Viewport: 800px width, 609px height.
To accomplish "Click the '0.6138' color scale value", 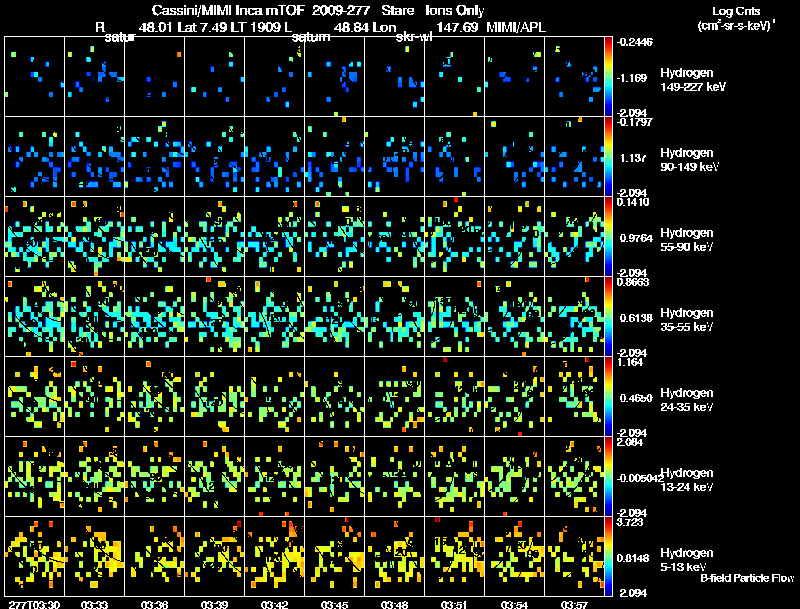I will (x=636, y=318).
